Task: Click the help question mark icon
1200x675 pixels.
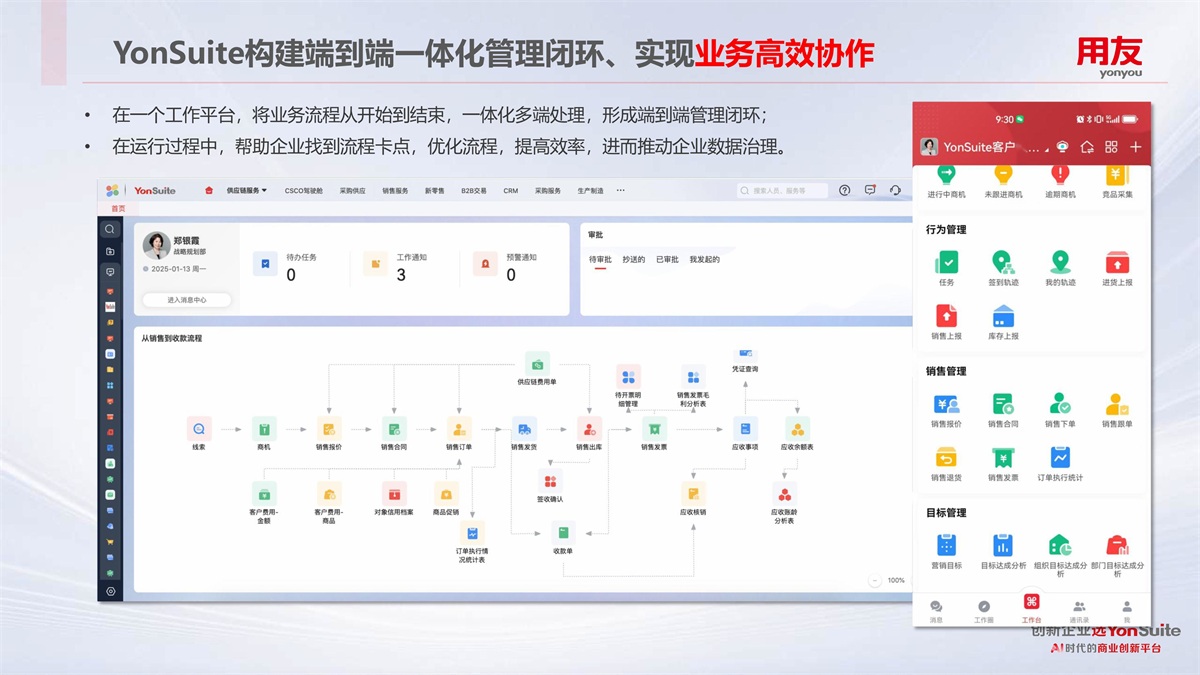Action: point(845,190)
